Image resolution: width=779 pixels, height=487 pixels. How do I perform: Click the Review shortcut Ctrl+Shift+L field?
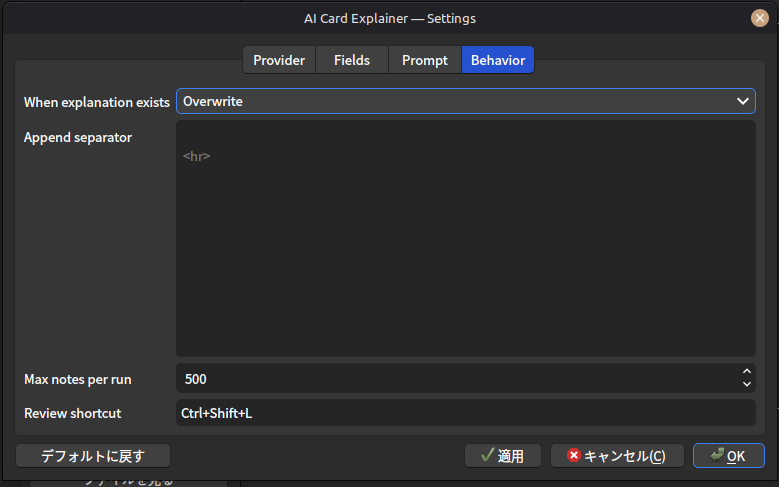coord(465,413)
